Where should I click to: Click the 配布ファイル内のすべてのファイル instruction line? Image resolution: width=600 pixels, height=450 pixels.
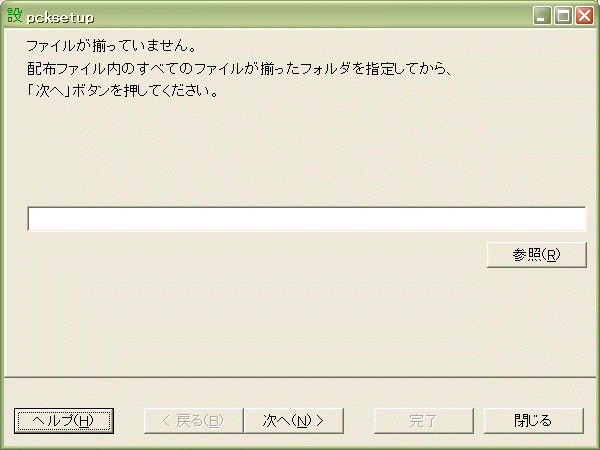(240, 69)
